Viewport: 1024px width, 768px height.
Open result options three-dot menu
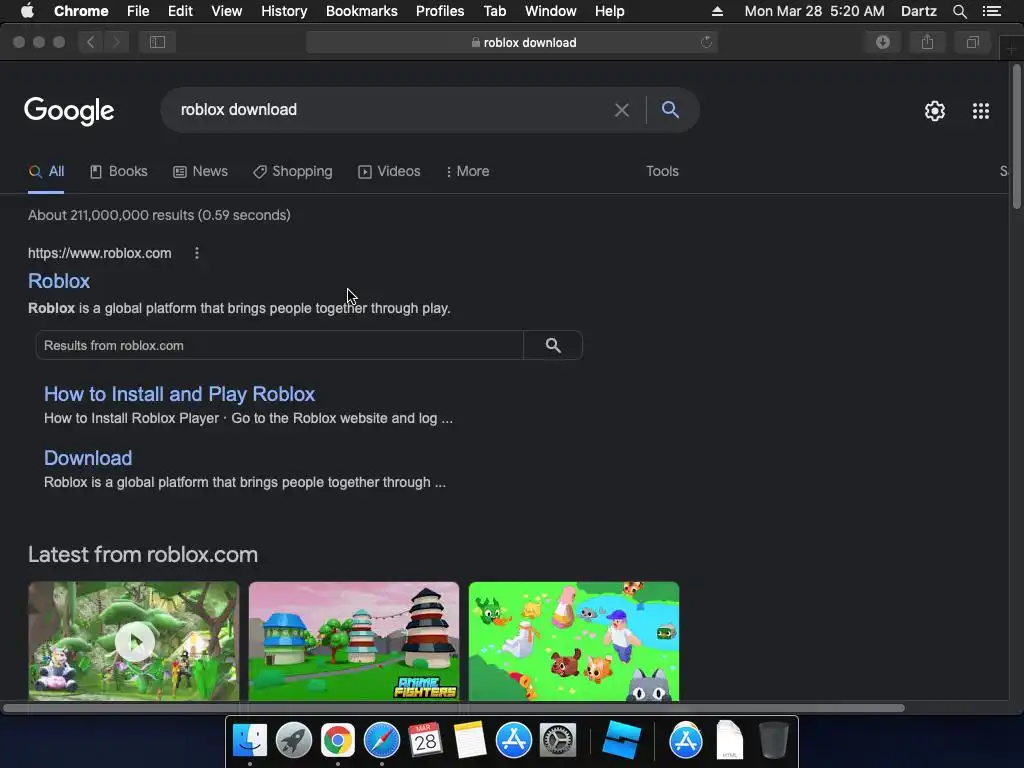tap(197, 253)
